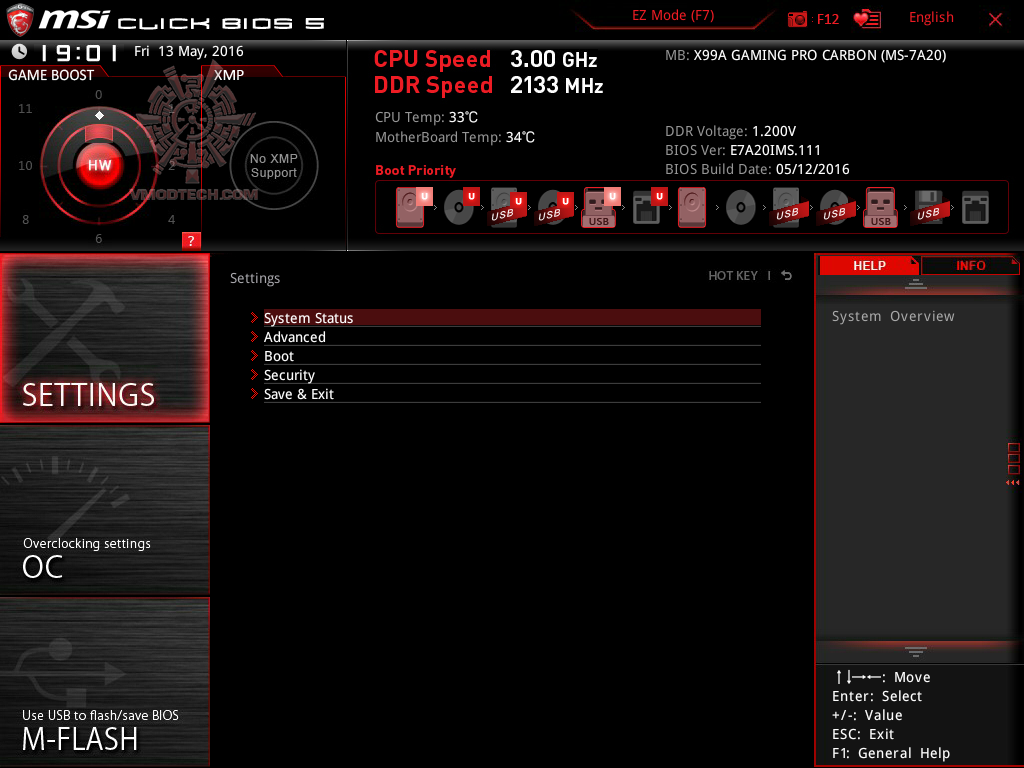
Task: Switch to EZ Mode (F7)
Action: (x=673, y=16)
